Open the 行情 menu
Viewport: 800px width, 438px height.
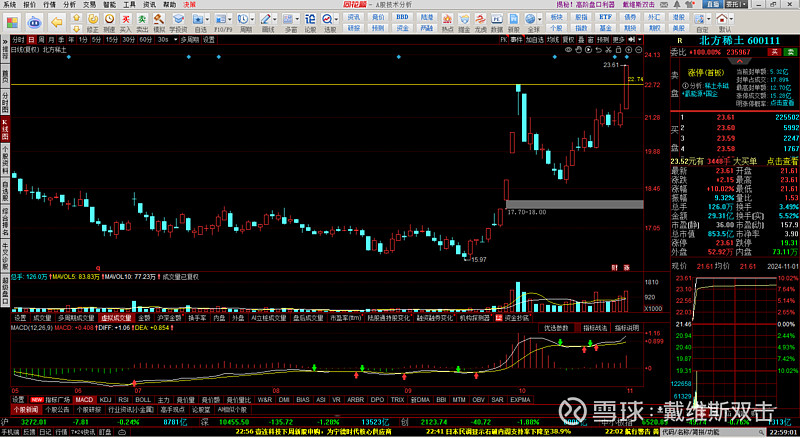[49, 5]
